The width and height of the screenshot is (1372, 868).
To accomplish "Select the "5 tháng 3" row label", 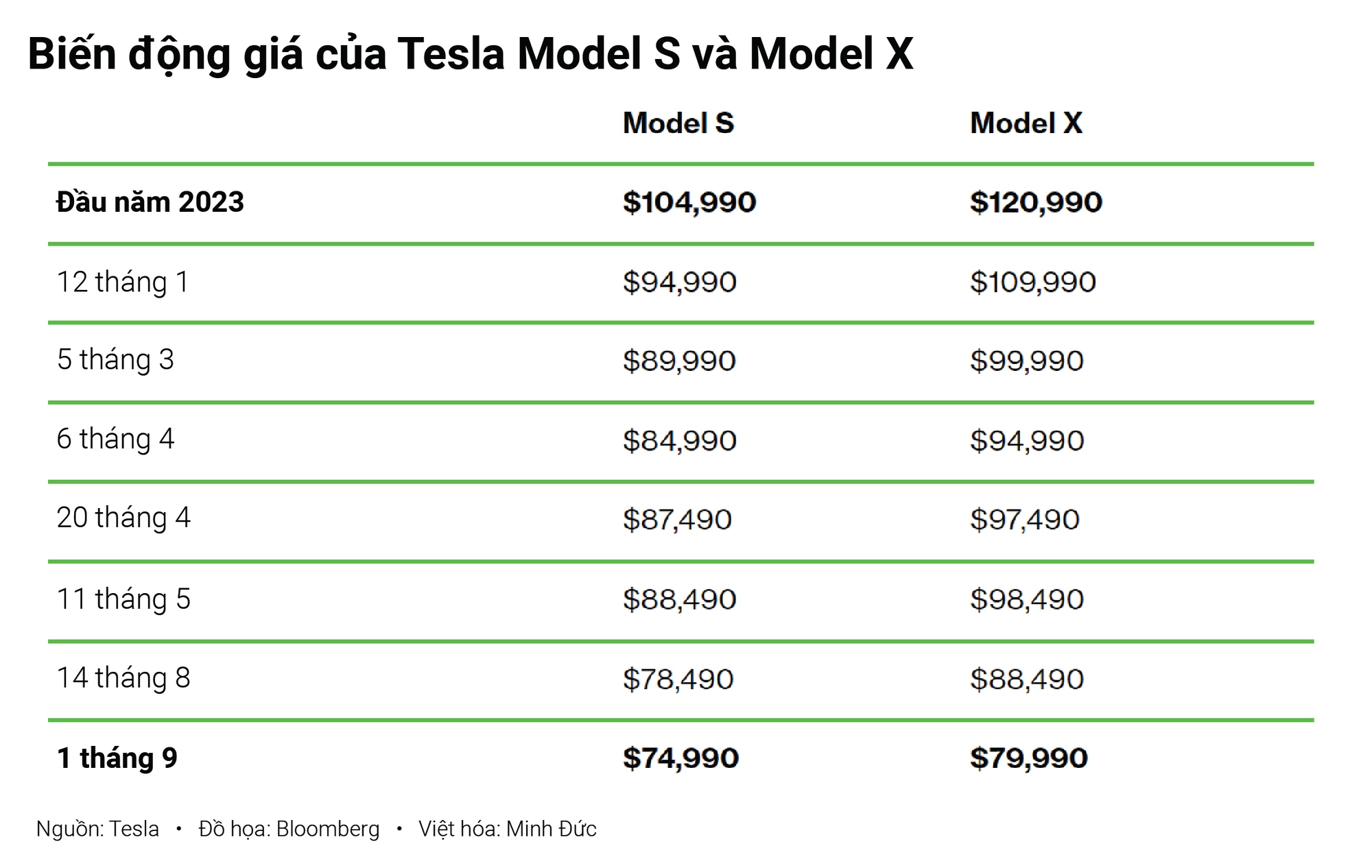I will (115, 360).
